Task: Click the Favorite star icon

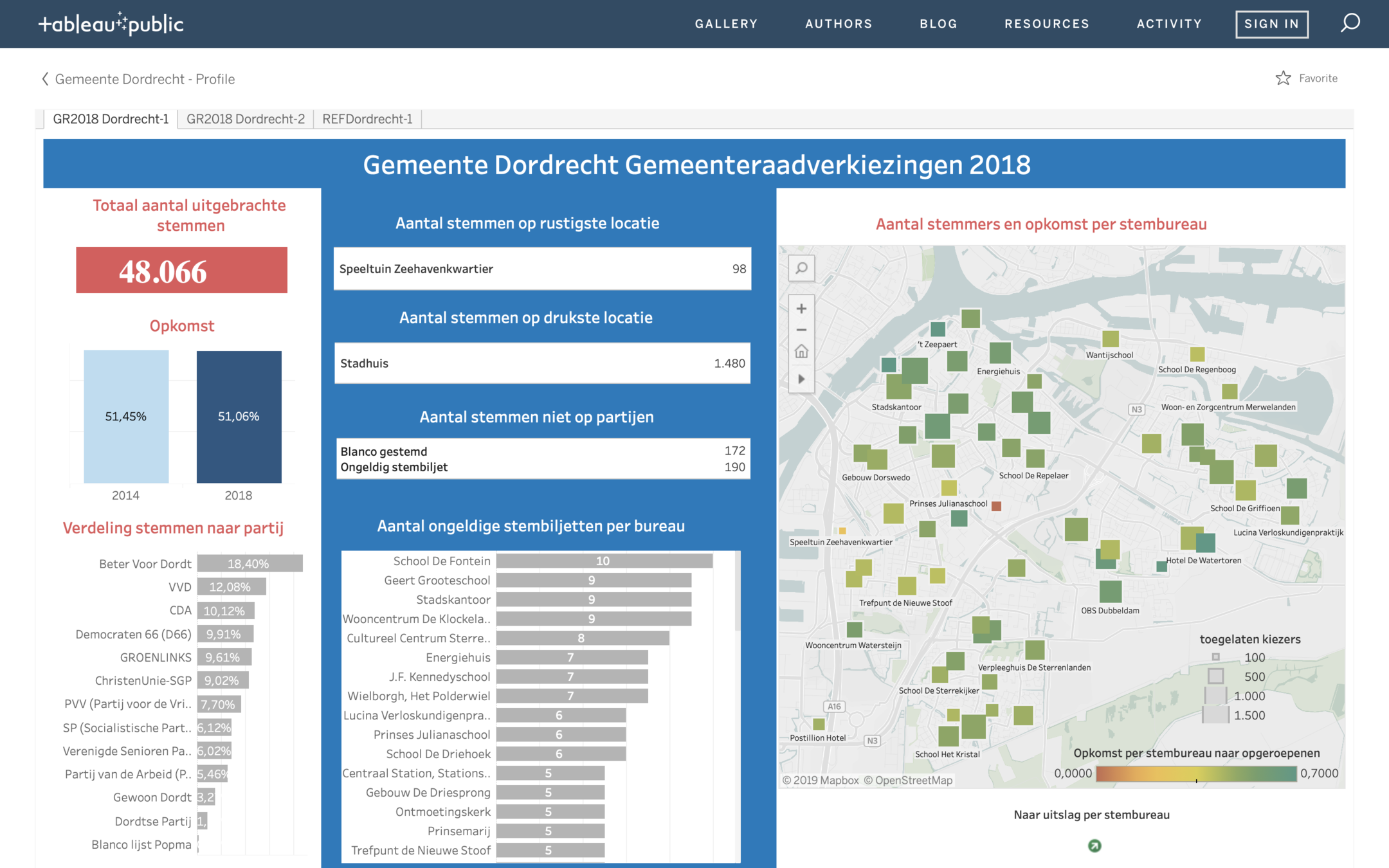Action: (1283, 78)
